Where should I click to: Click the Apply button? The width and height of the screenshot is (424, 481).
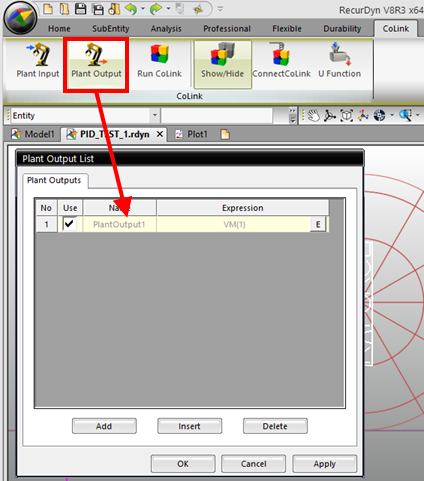coord(324,464)
